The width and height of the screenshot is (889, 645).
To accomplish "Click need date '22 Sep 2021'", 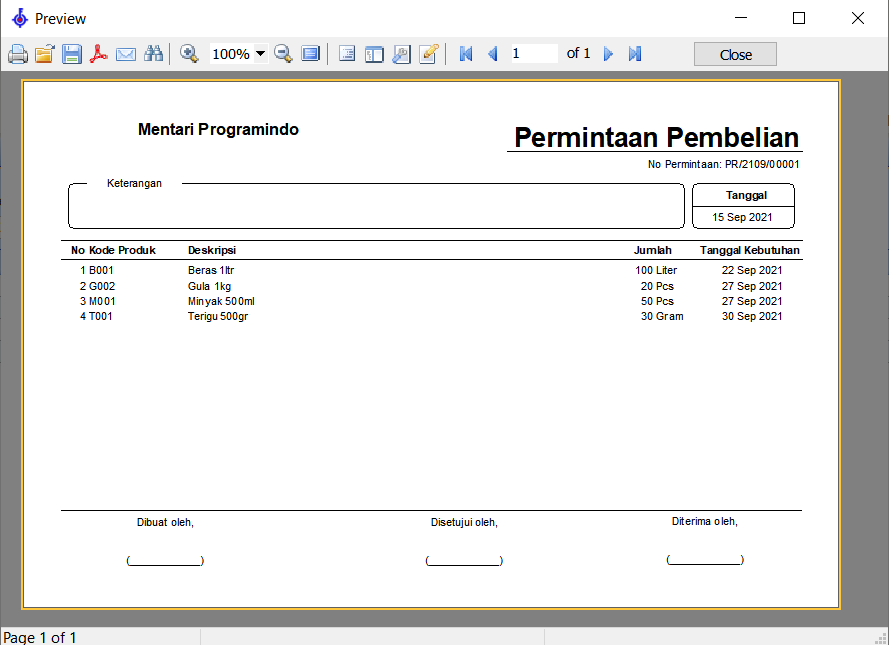I will pyautogui.click(x=752, y=270).
